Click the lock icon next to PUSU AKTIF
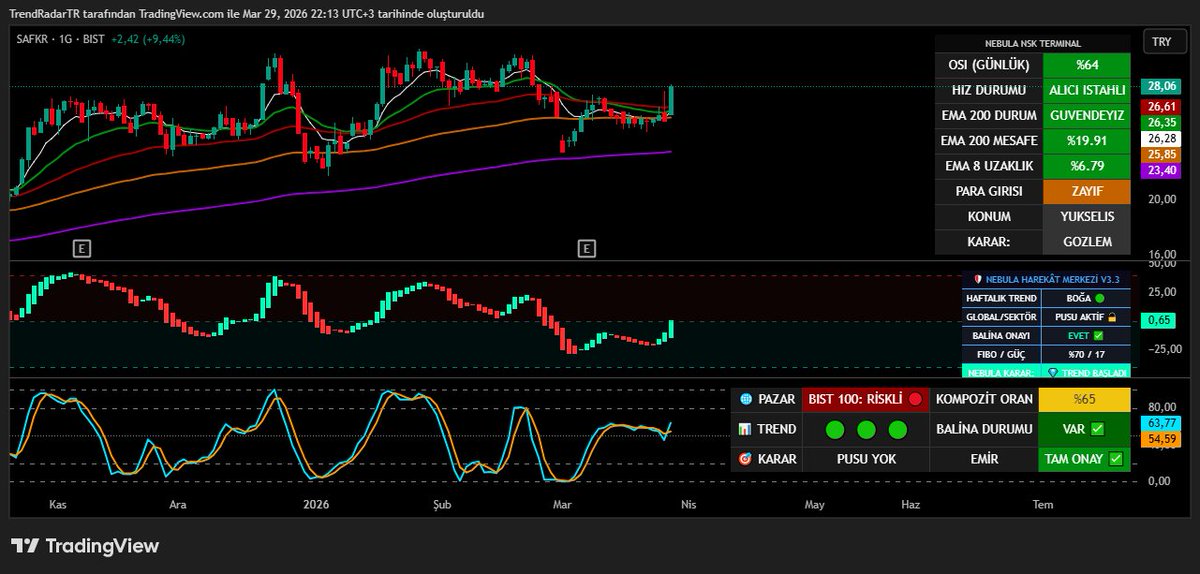 coord(1111,316)
